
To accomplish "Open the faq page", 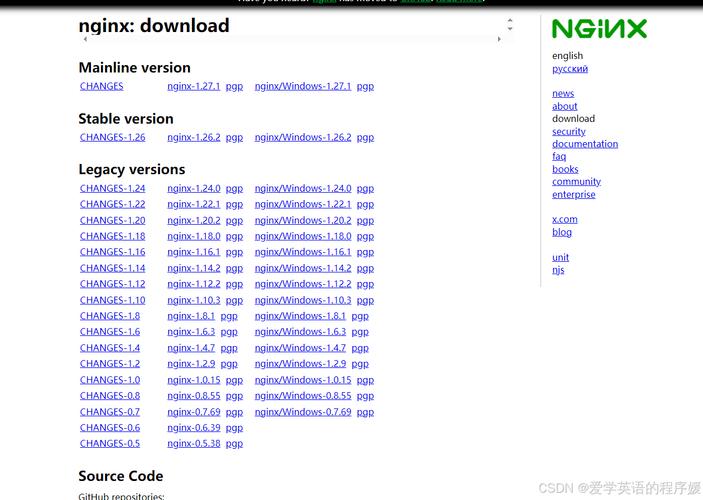I will (559, 156).
